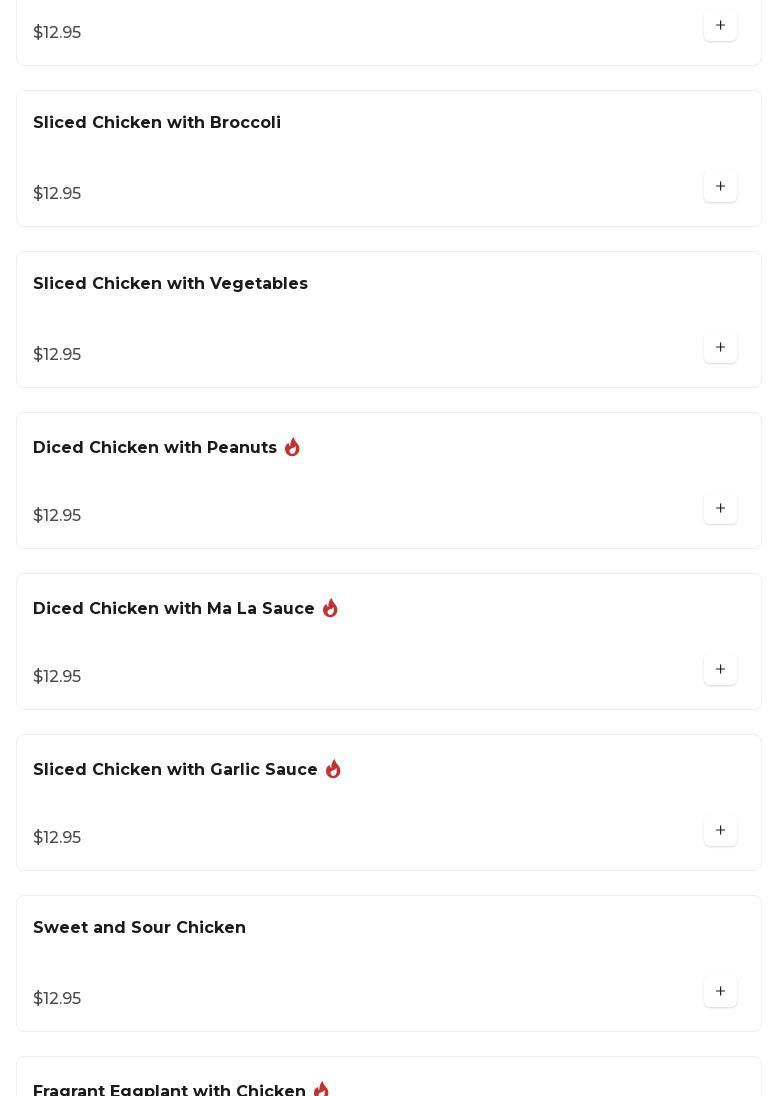Click plus icon on Sweet and Sour Chicken
This screenshot has width=778, height=1096.
tap(720, 992)
